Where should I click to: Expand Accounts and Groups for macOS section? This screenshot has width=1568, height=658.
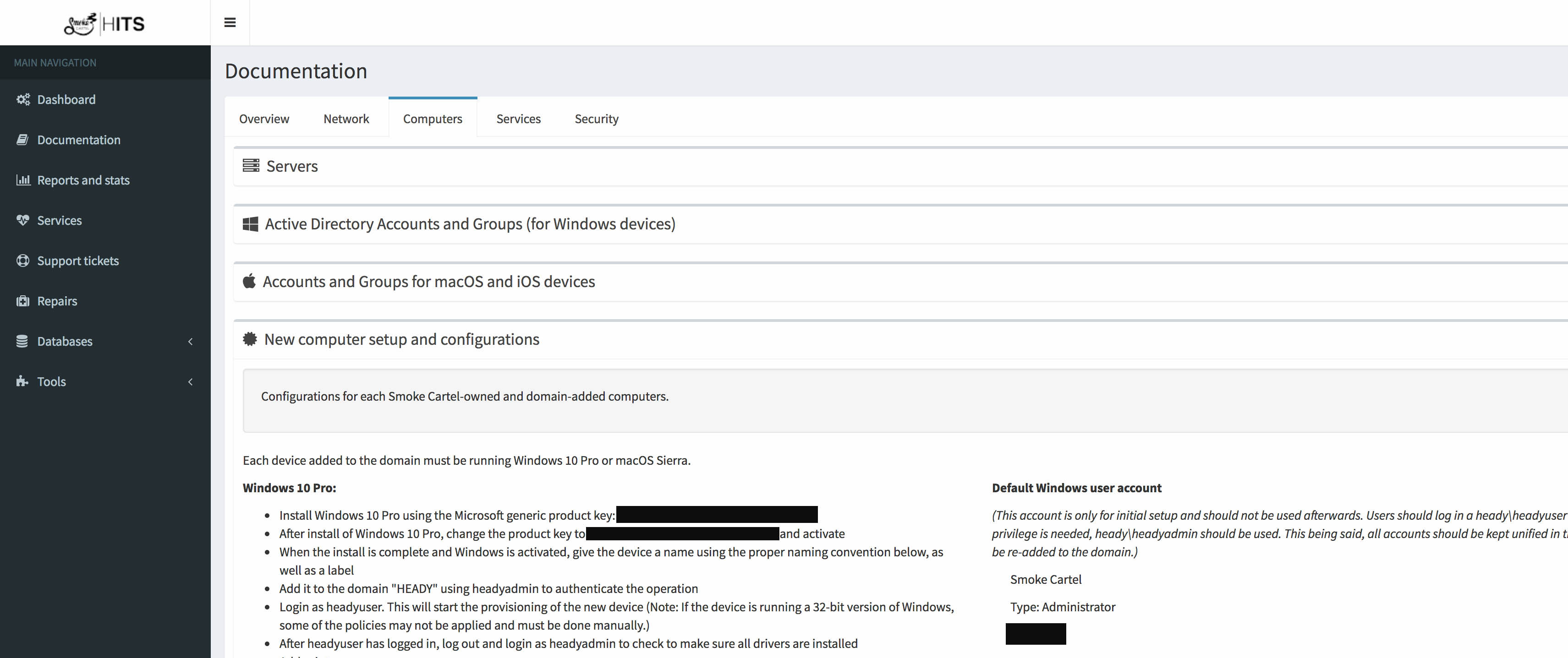428,282
